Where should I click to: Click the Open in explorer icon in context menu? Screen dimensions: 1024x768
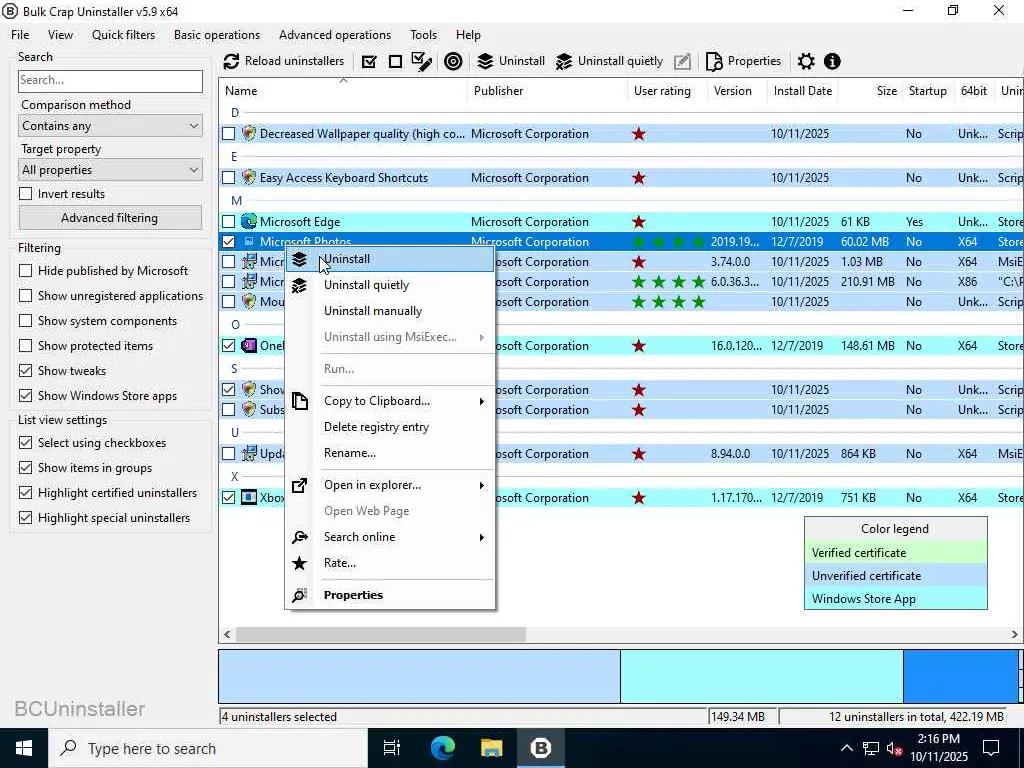pos(300,485)
